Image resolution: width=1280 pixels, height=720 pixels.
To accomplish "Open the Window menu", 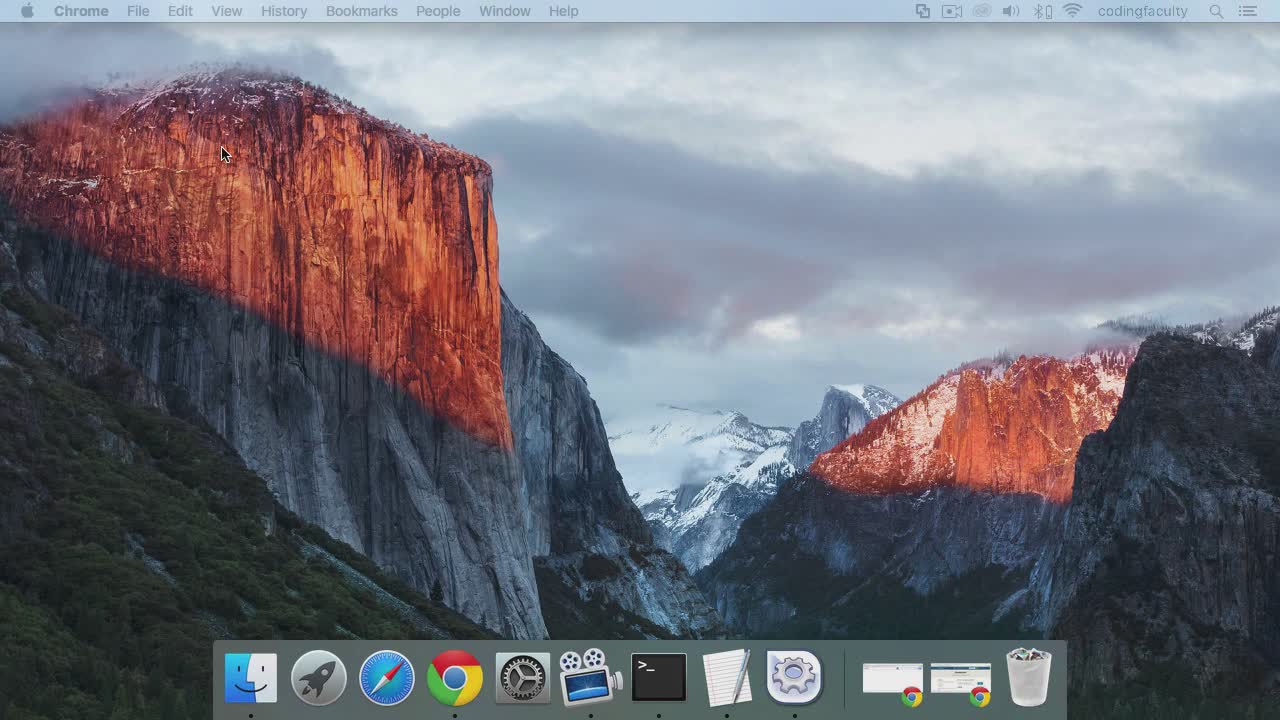I will [x=505, y=11].
